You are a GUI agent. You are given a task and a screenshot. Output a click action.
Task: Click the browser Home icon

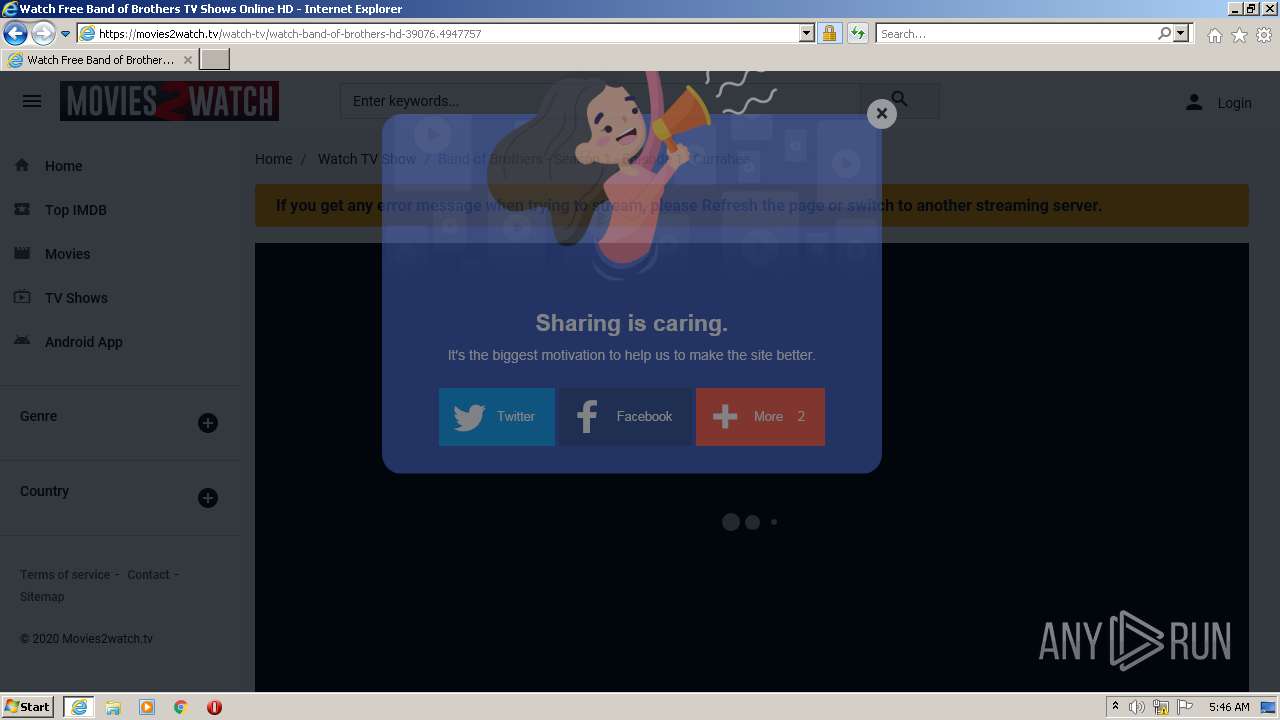click(x=1214, y=35)
